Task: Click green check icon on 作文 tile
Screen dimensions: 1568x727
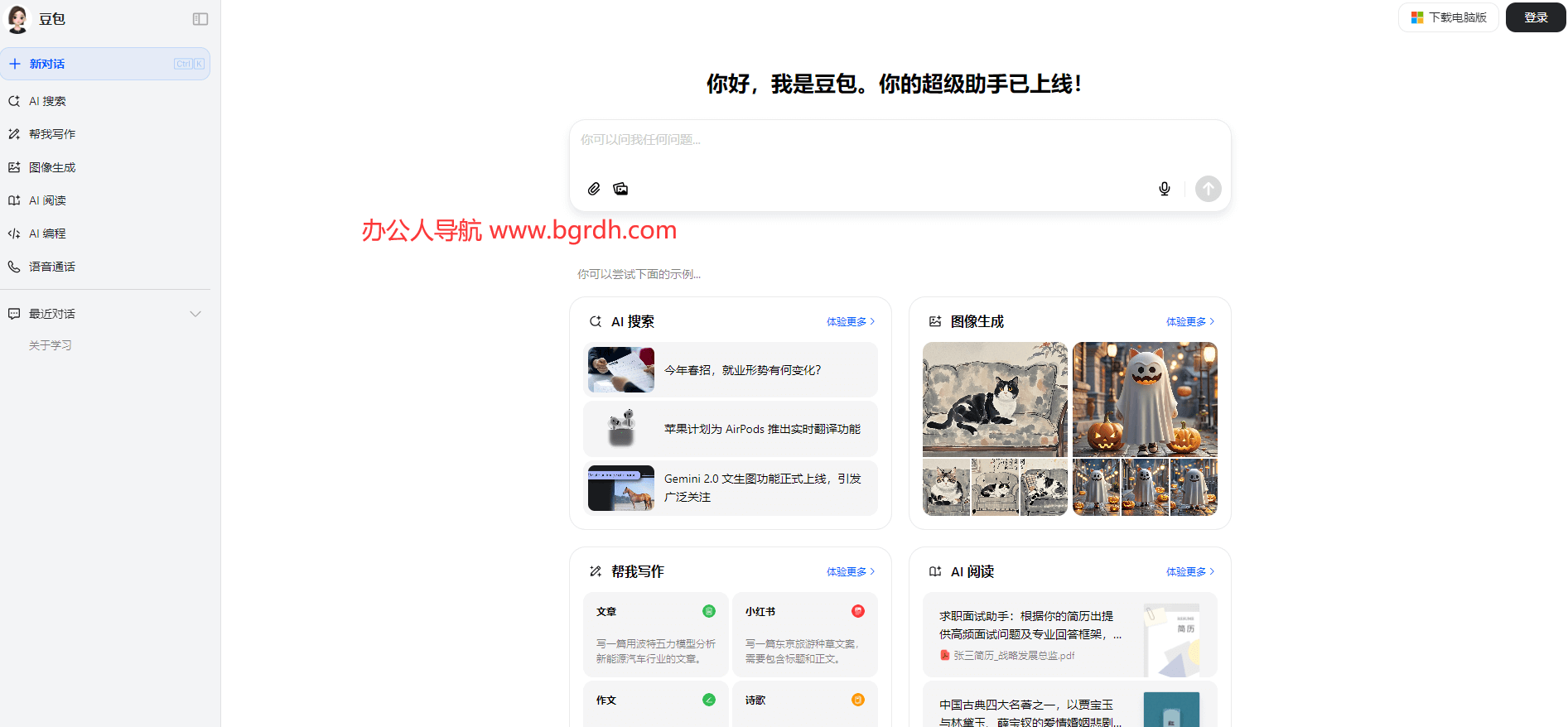Action: pos(709,700)
